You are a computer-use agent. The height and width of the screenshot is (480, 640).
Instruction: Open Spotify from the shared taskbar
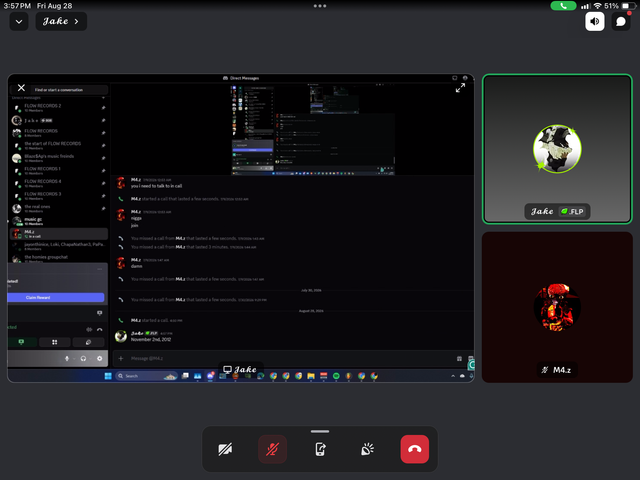(x=336, y=376)
